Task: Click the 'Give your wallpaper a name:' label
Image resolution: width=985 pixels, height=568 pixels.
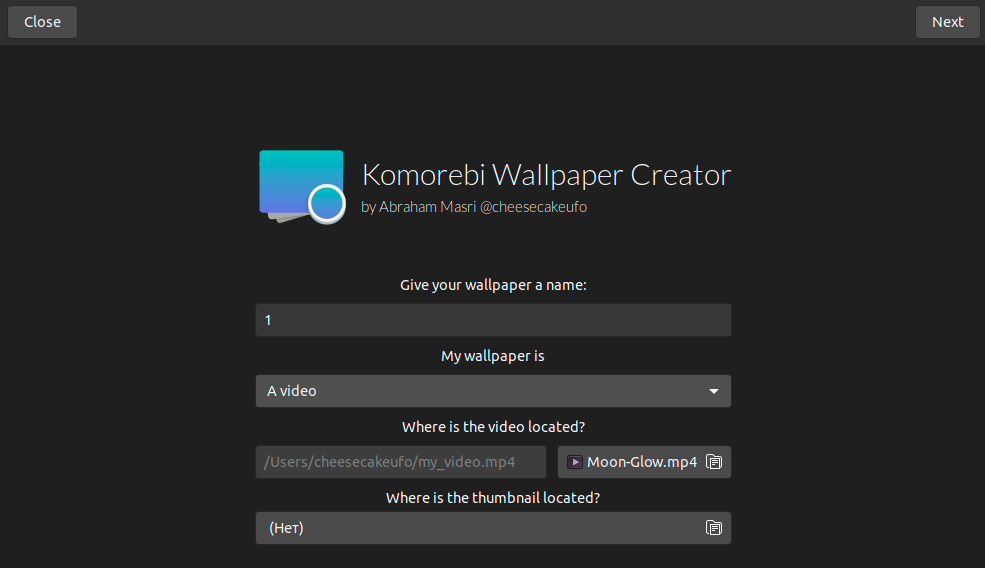Action: (493, 285)
